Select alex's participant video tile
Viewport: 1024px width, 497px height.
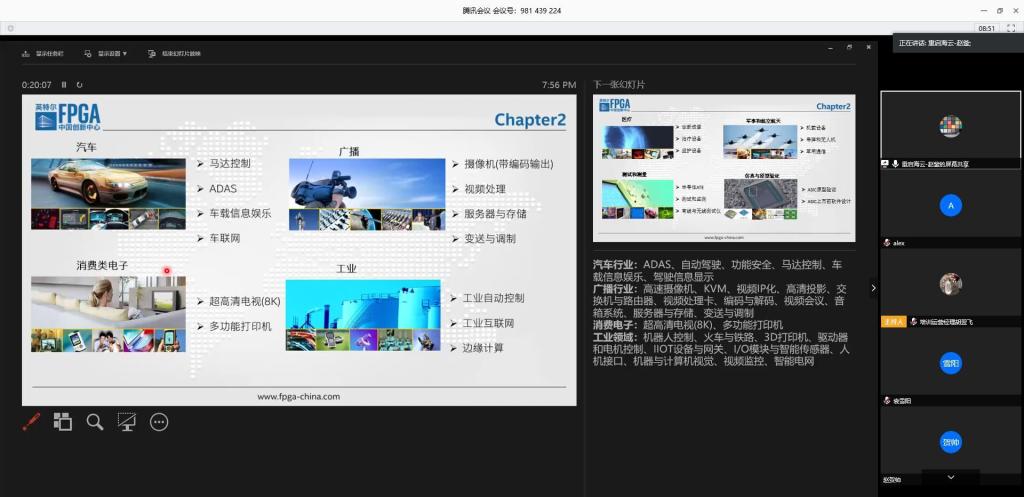pyautogui.click(x=950, y=205)
